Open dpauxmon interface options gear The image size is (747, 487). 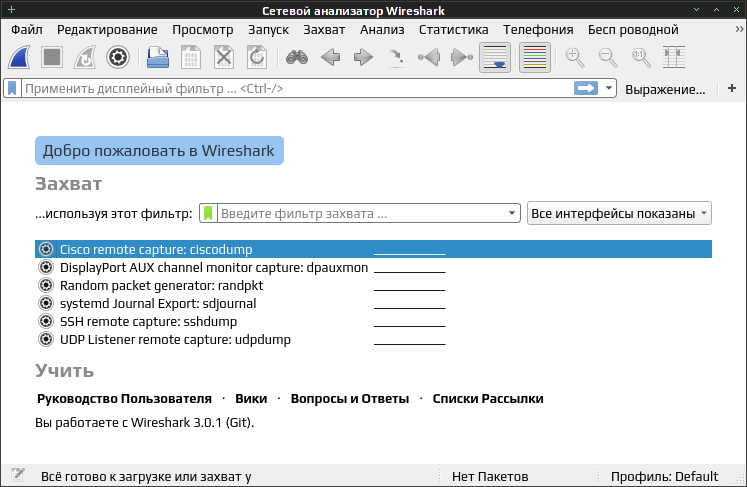click(x=46, y=267)
